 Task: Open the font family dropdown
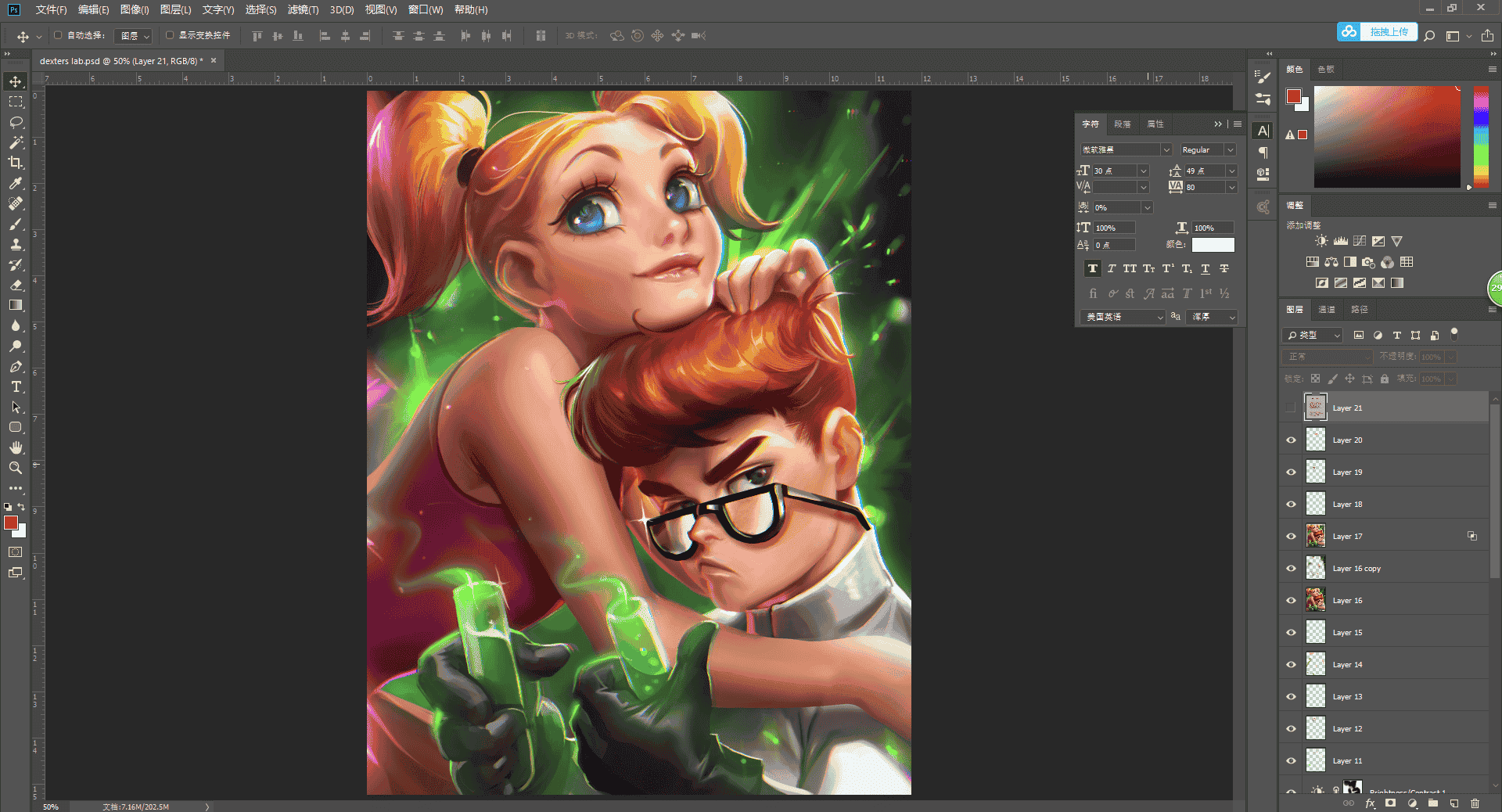pos(1166,149)
